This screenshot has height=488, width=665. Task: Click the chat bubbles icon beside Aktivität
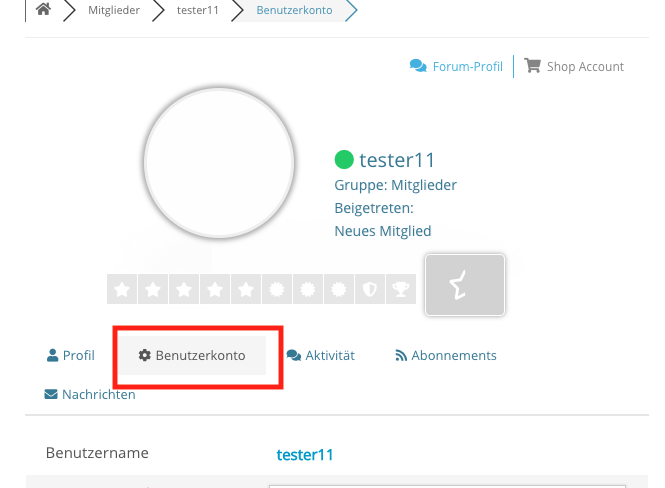[x=293, y=355]
